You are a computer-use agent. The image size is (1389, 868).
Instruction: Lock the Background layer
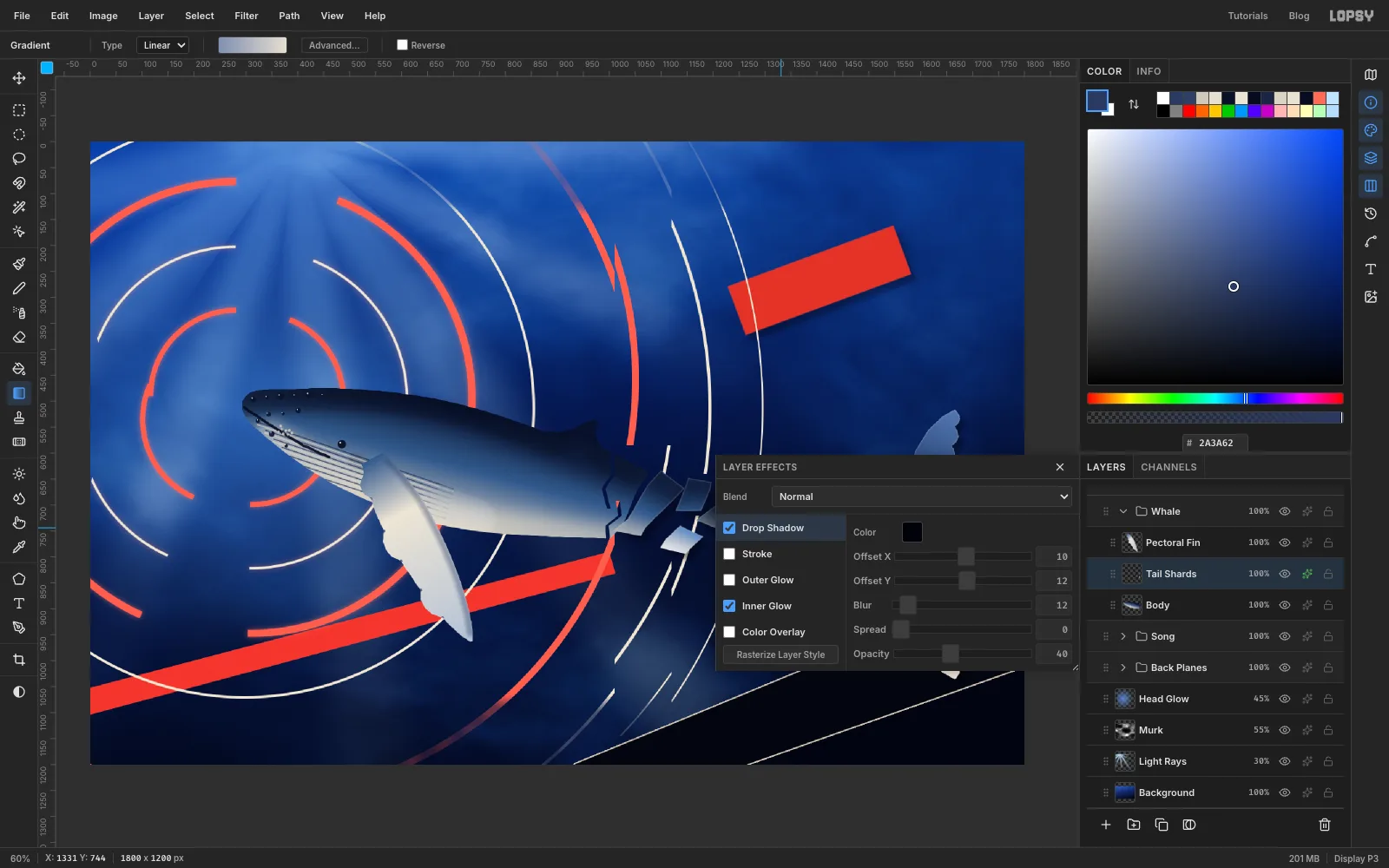click(1328, 792)
